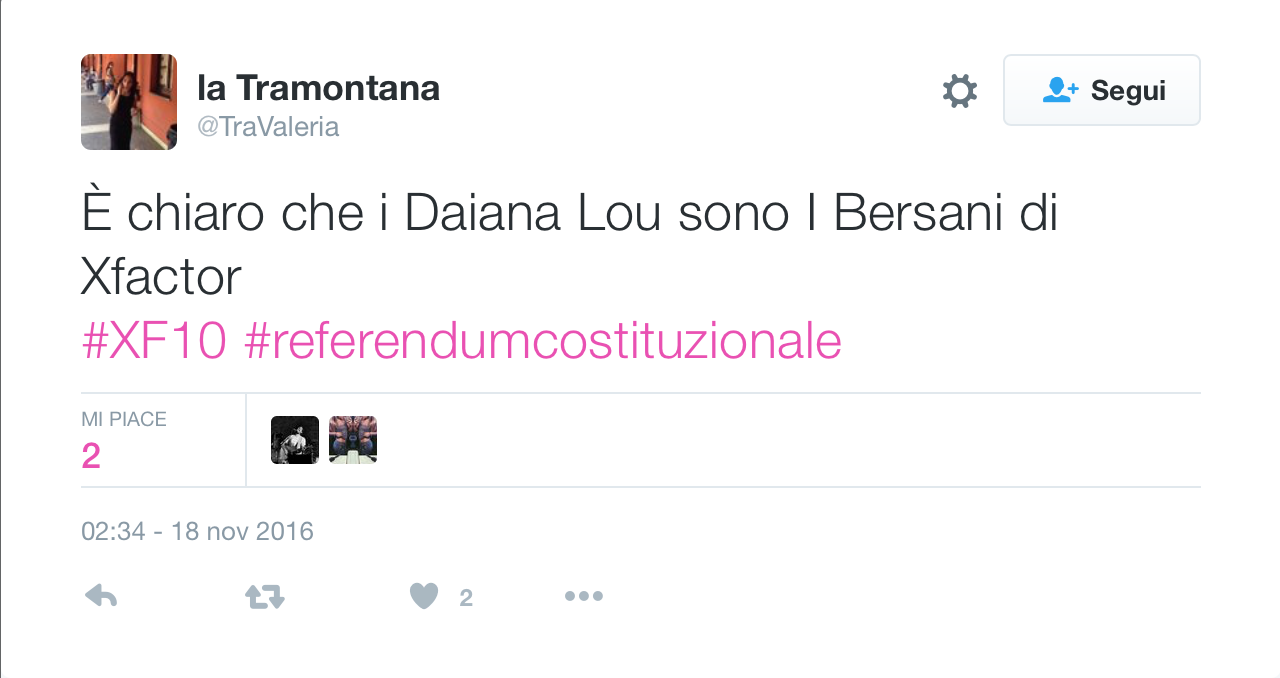Screen dimensions: 1280x678
Task: Open the #XF10 hashtag
Action: (x=154, y=342)
